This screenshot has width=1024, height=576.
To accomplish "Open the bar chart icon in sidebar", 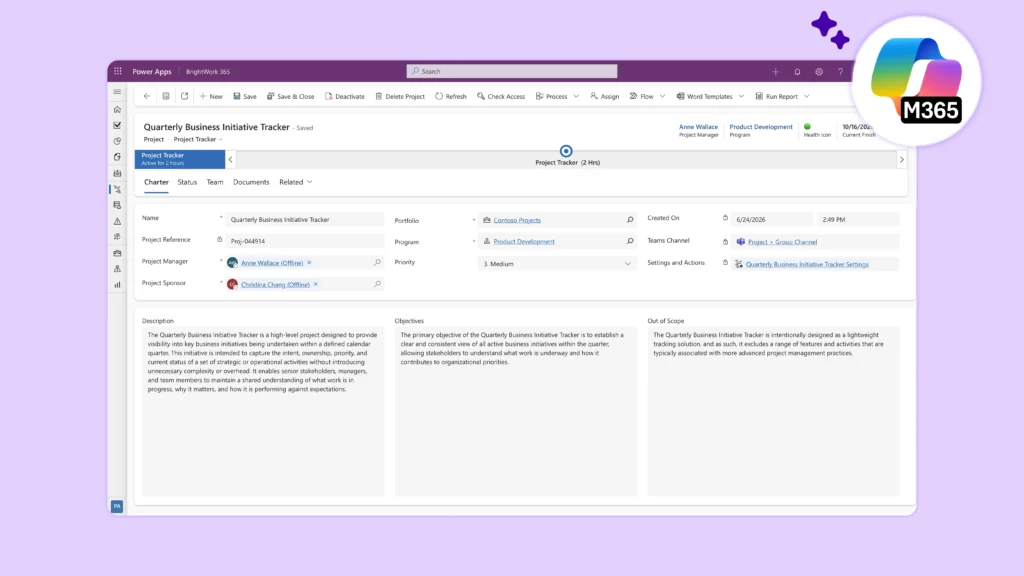I will click(118, 285).
